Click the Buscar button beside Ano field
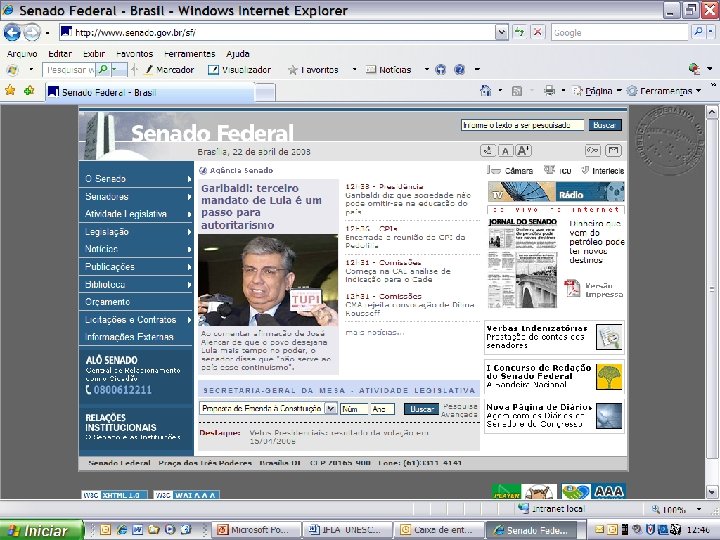 tap(422, 409)
